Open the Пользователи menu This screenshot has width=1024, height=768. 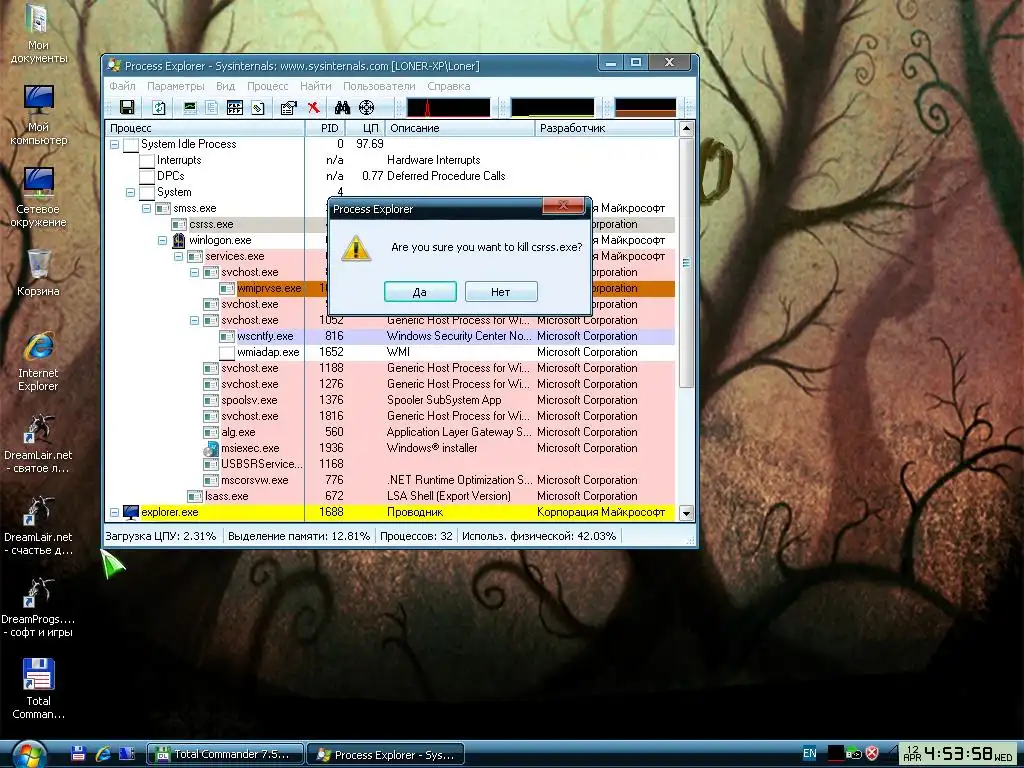(x=379, y=86)
